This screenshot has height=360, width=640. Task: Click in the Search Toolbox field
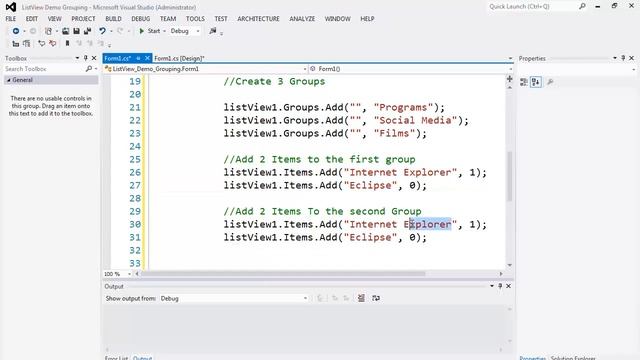pos(44,69)
